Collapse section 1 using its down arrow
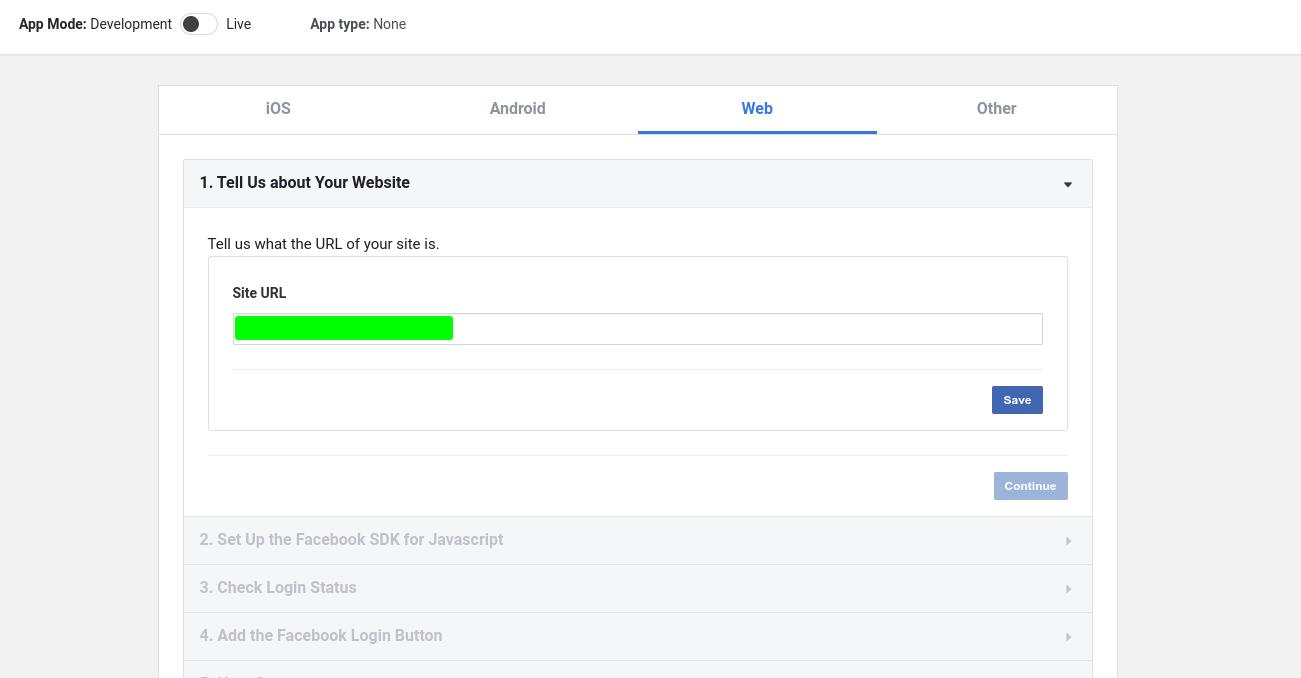This screenshot has height=678, width=1301. (x=1067, y=184)
